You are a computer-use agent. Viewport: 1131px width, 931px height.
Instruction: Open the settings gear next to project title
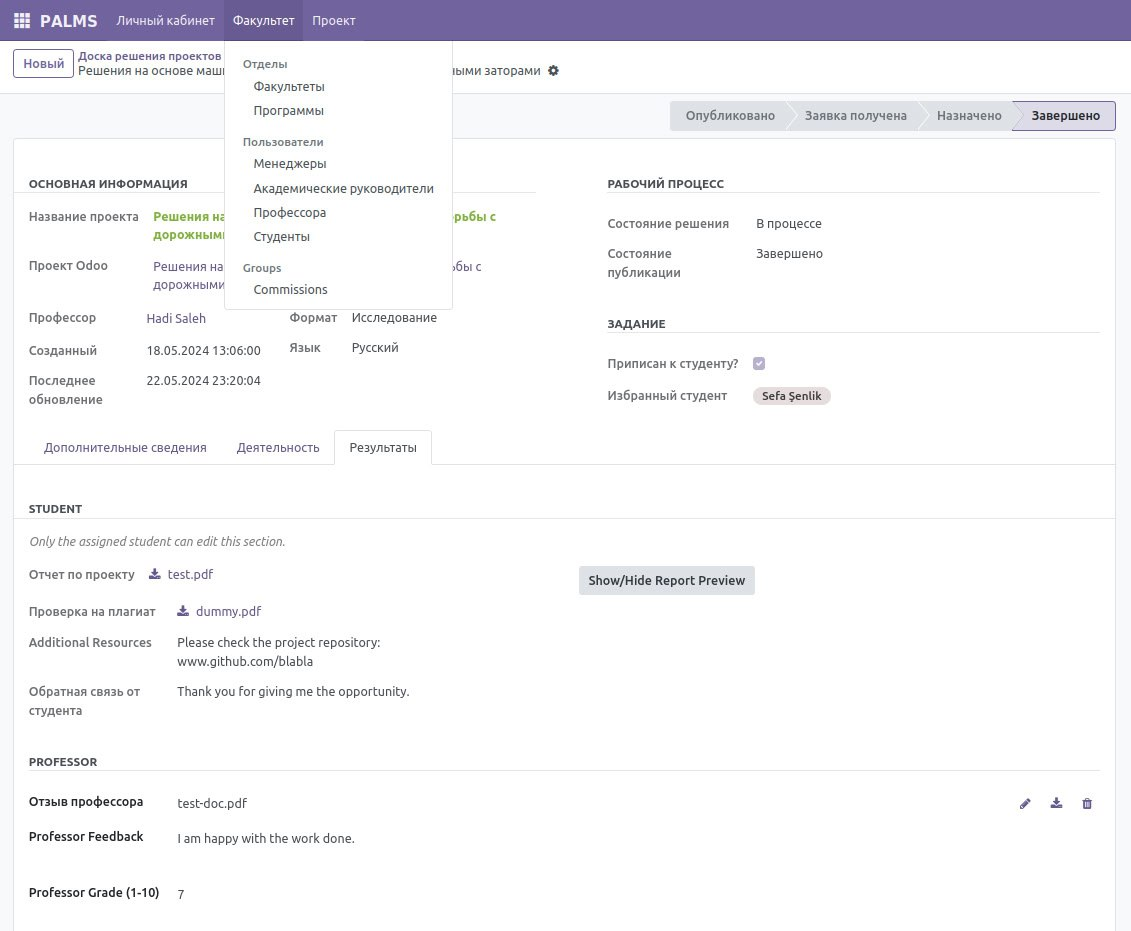click(553, 71)
